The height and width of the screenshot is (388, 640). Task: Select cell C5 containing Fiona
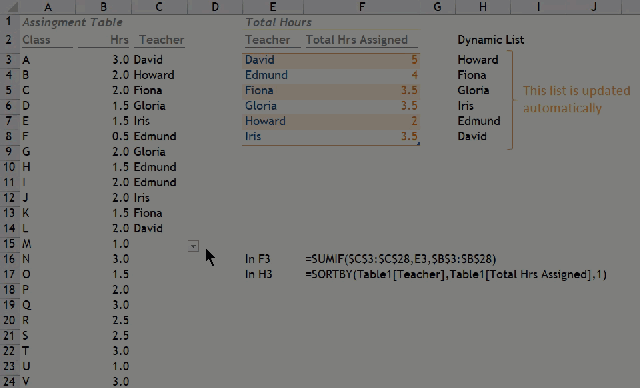(x=148, y=90)
